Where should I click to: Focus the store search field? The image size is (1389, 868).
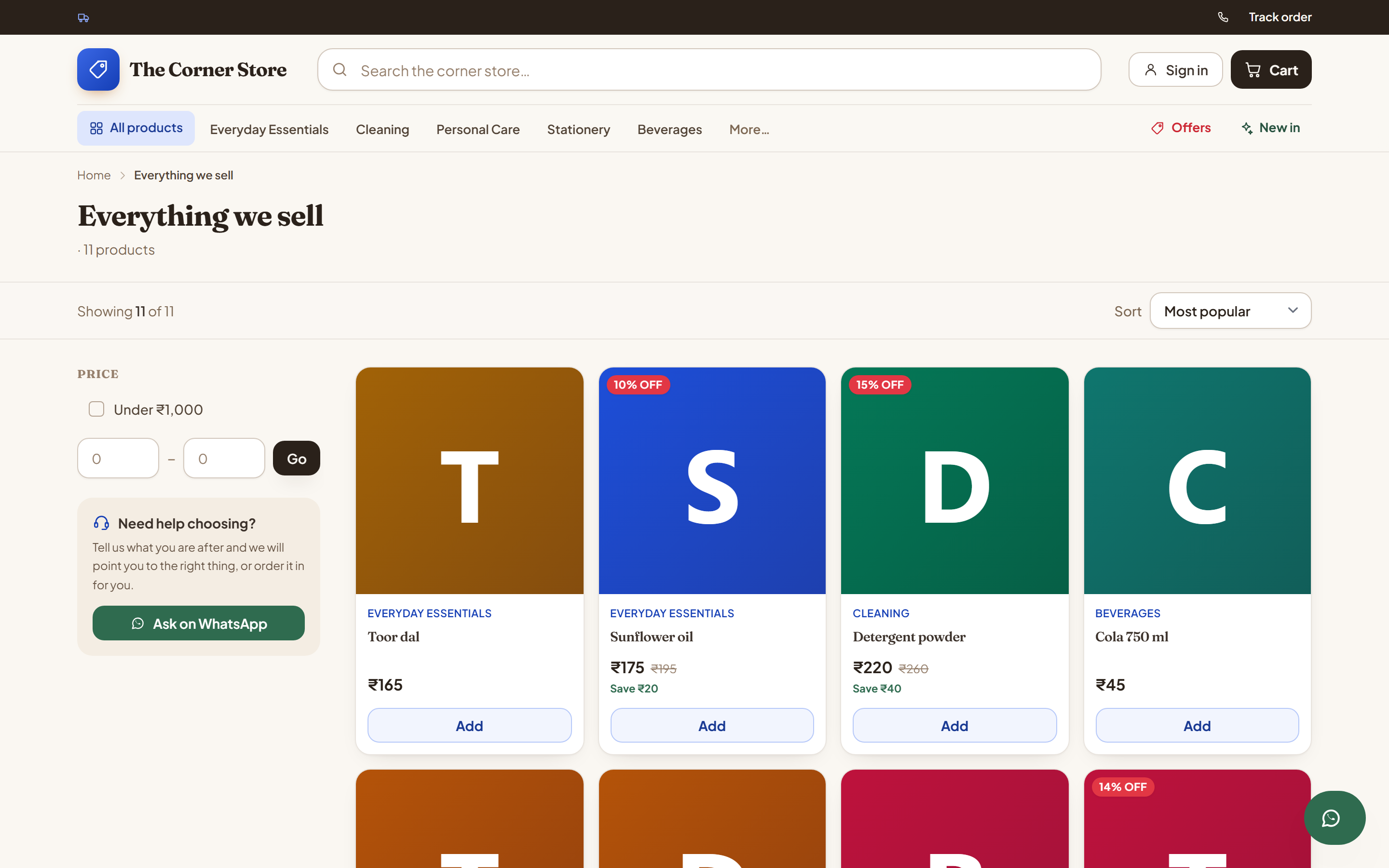(709, 70)
